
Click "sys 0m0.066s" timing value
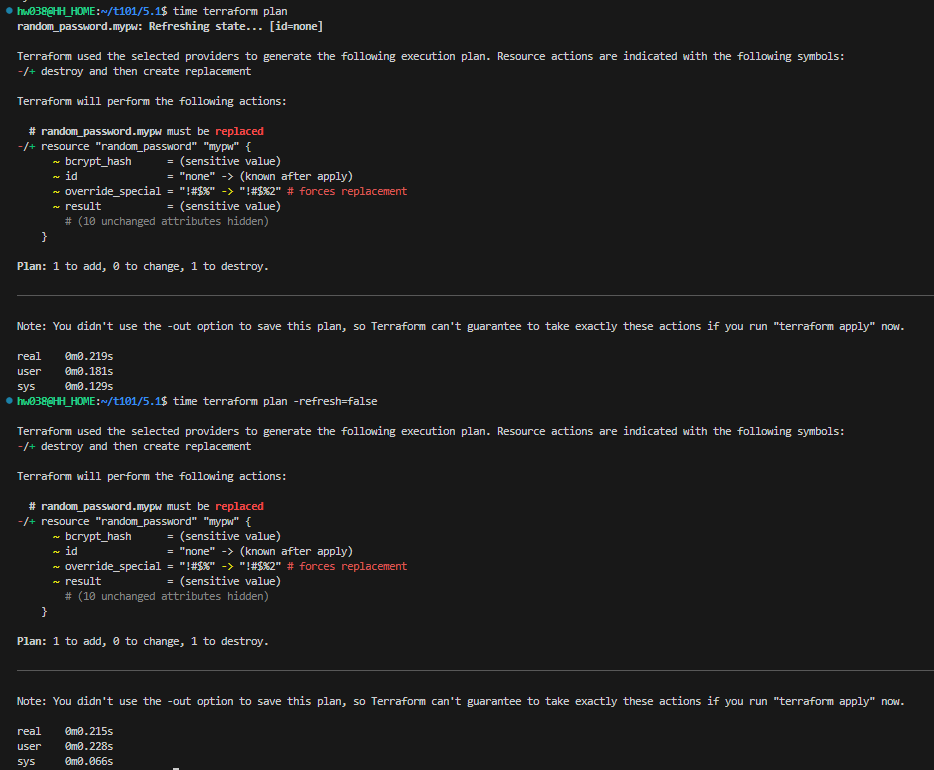[x=89, y=761]
